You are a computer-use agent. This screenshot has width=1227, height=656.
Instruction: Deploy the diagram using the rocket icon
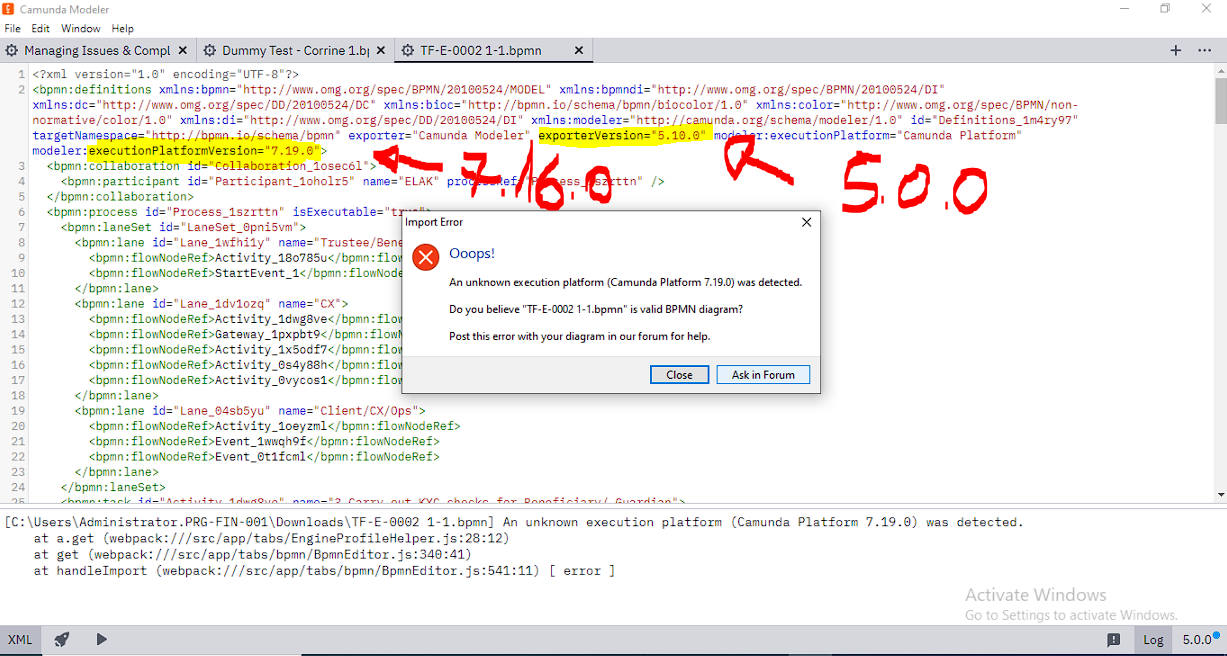60,639
